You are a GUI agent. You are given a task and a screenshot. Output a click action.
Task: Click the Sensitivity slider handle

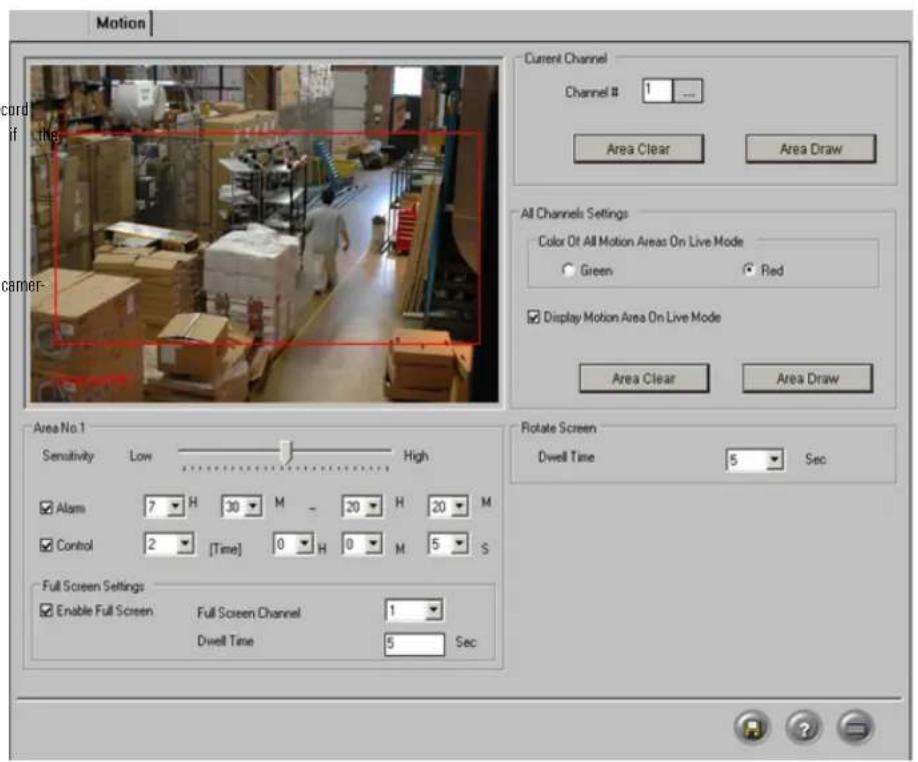coord(286,452)
